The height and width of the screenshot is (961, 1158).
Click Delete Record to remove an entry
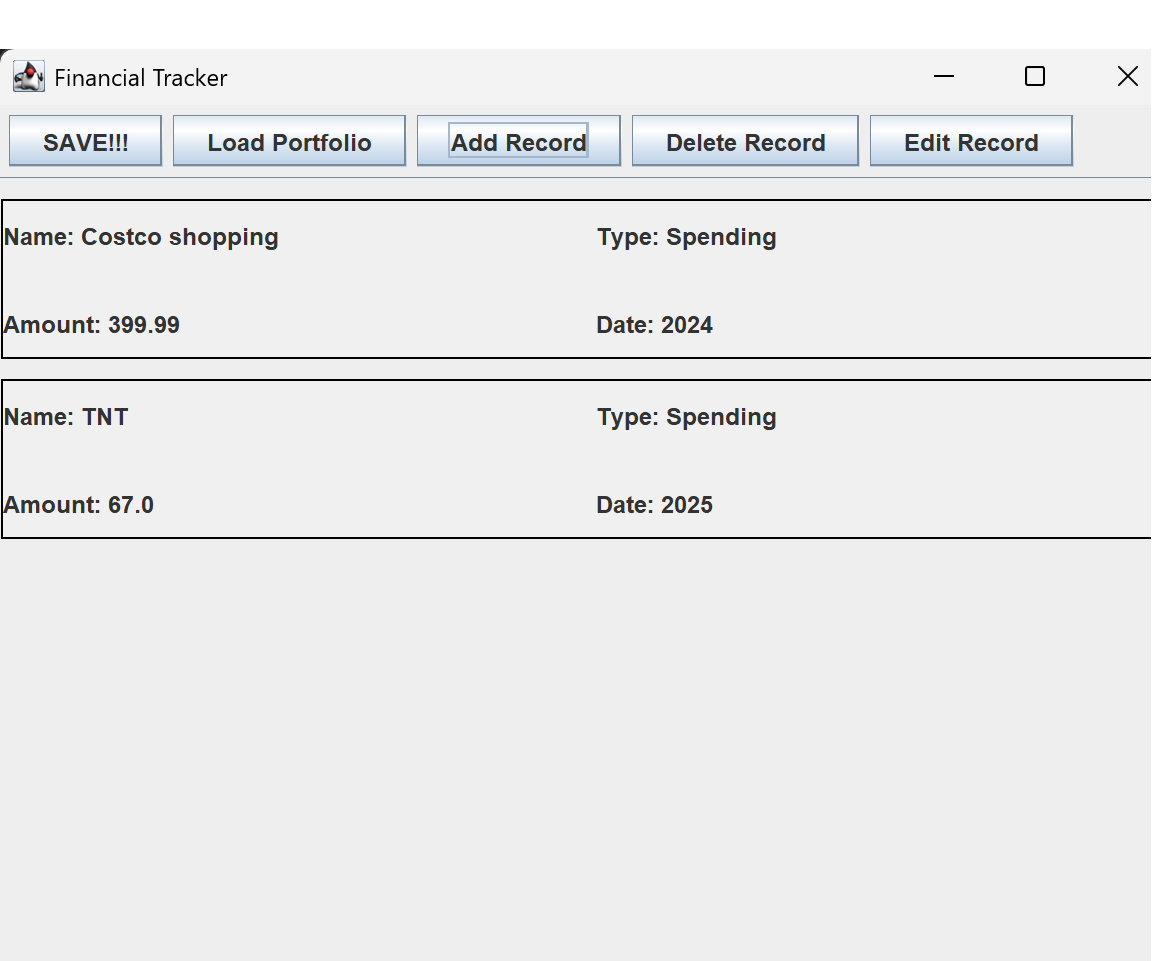(x=745, y=142)
